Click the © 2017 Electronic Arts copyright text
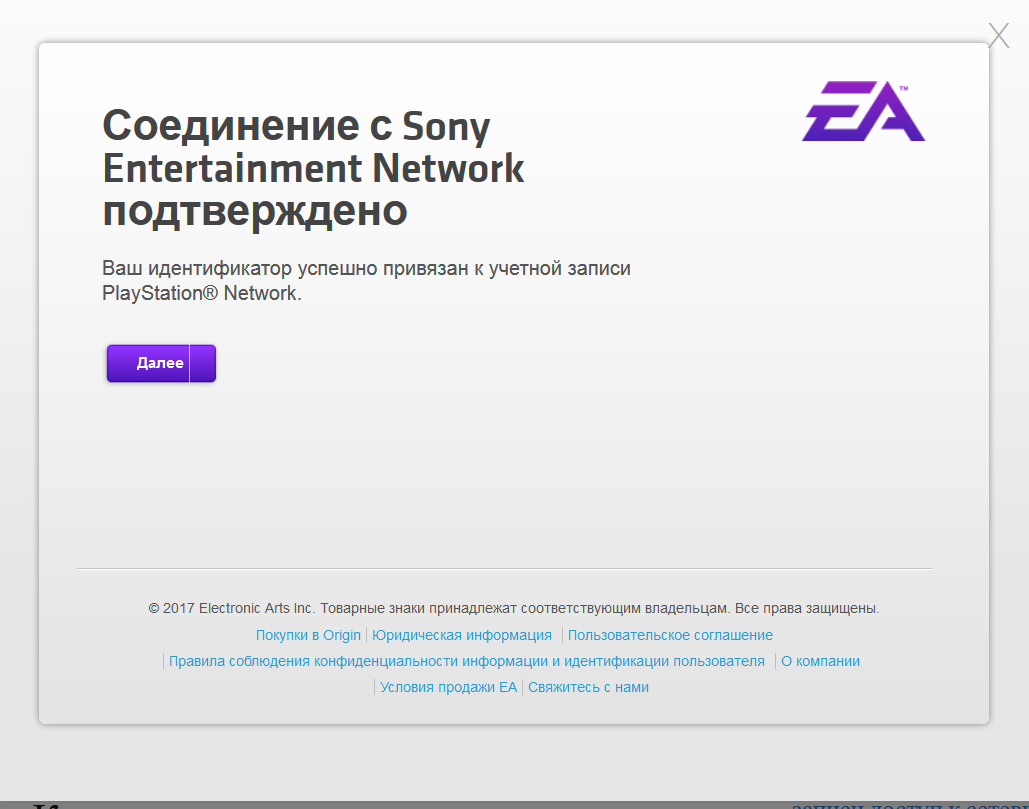 (x=514, y=608)
